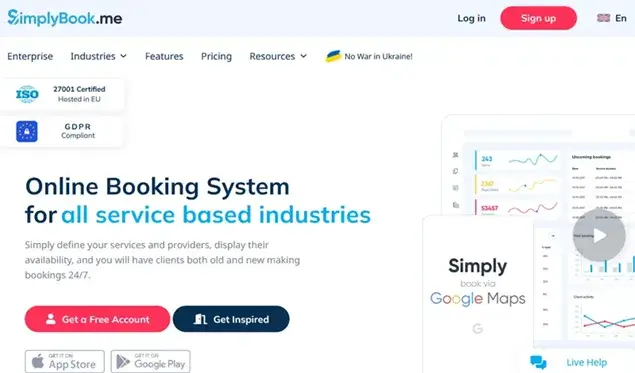Viewport: 635px width, 373px height.
Task: Click the Online Booking System heading
Action: (x=157, y=187)
